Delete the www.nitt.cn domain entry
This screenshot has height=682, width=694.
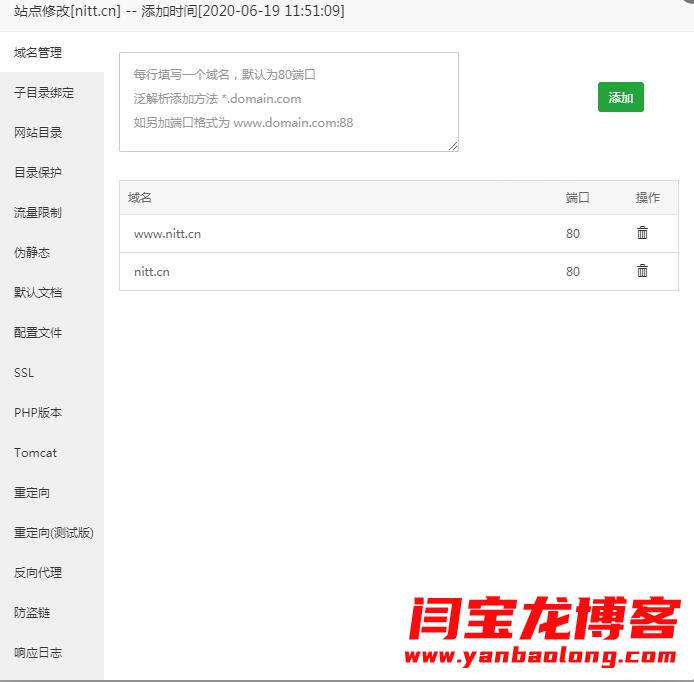[x=642, y=233]
